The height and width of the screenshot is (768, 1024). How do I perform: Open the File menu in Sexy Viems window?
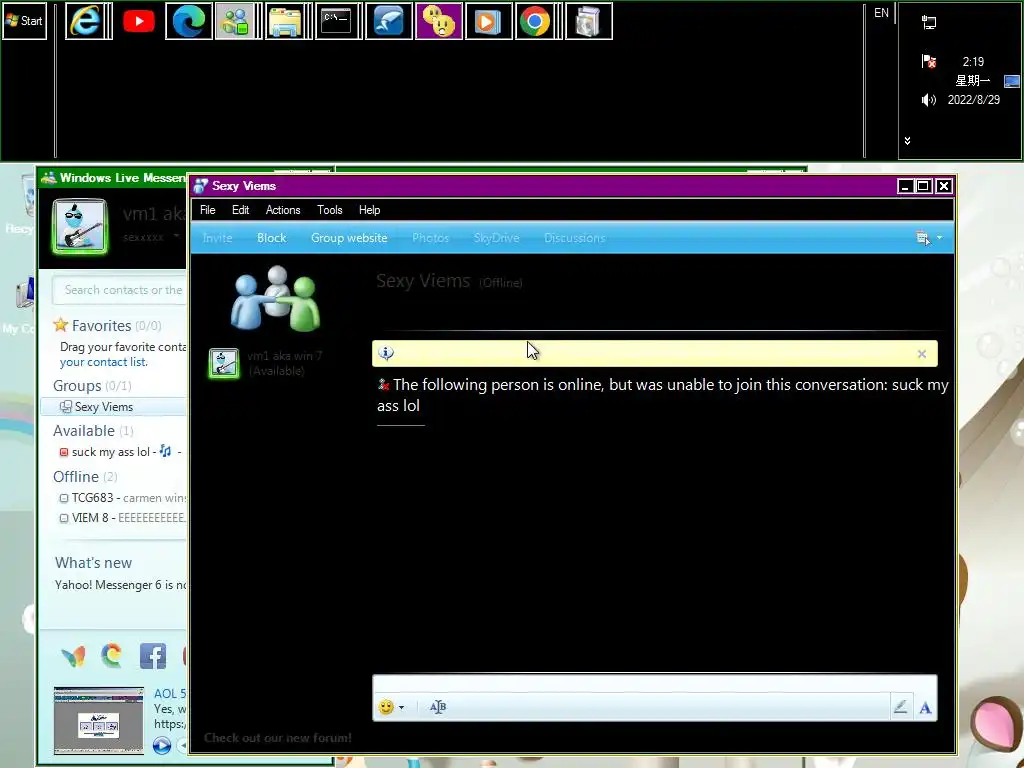pyautogui.click(x=208, y=210)
